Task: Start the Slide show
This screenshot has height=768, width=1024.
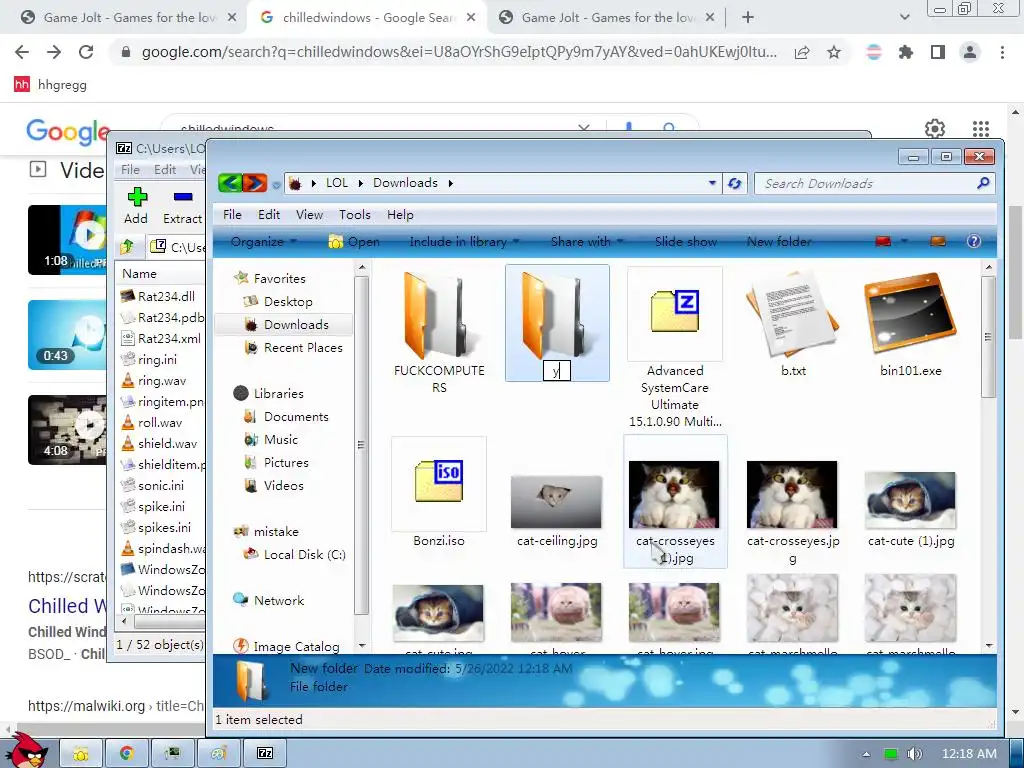Action: (686, 242)
